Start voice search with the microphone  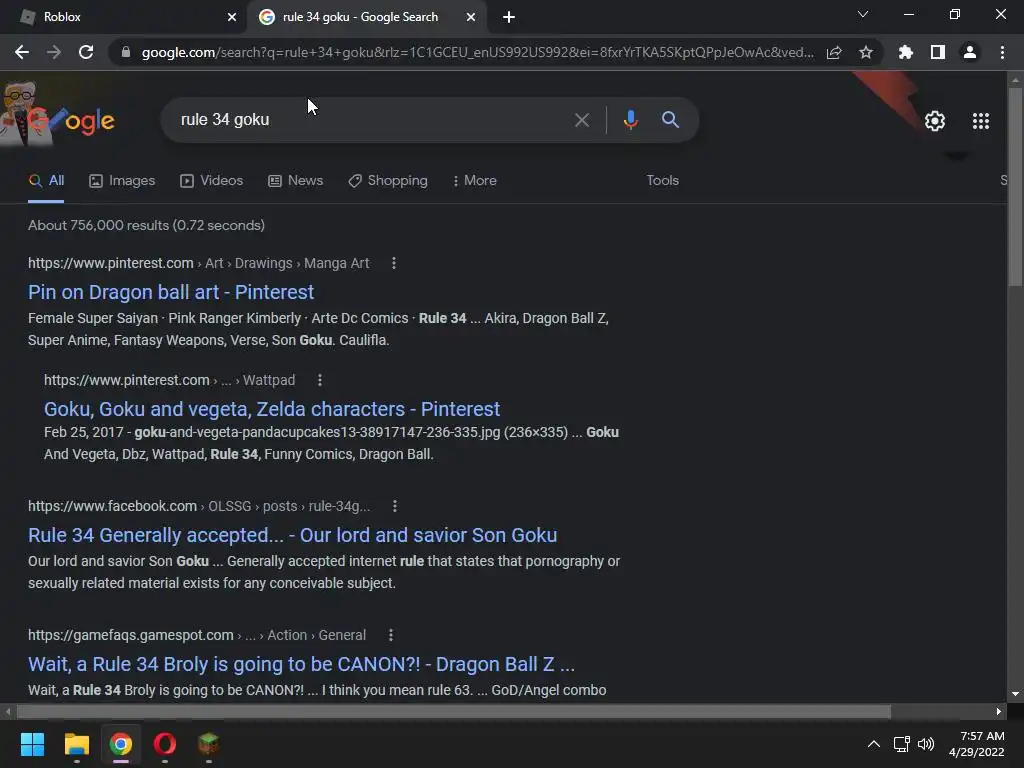click(630, 120)
